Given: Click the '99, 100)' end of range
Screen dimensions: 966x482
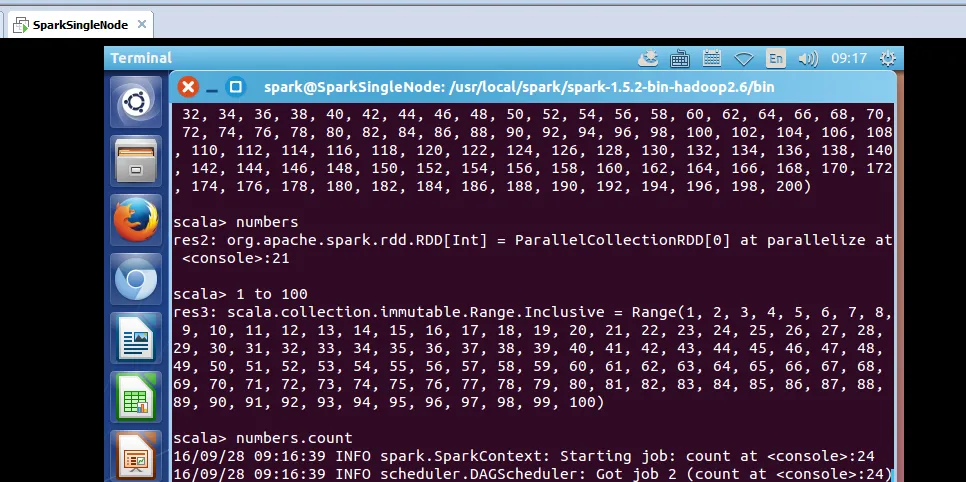Looking at the screenshot, I should tap(569, 402).
